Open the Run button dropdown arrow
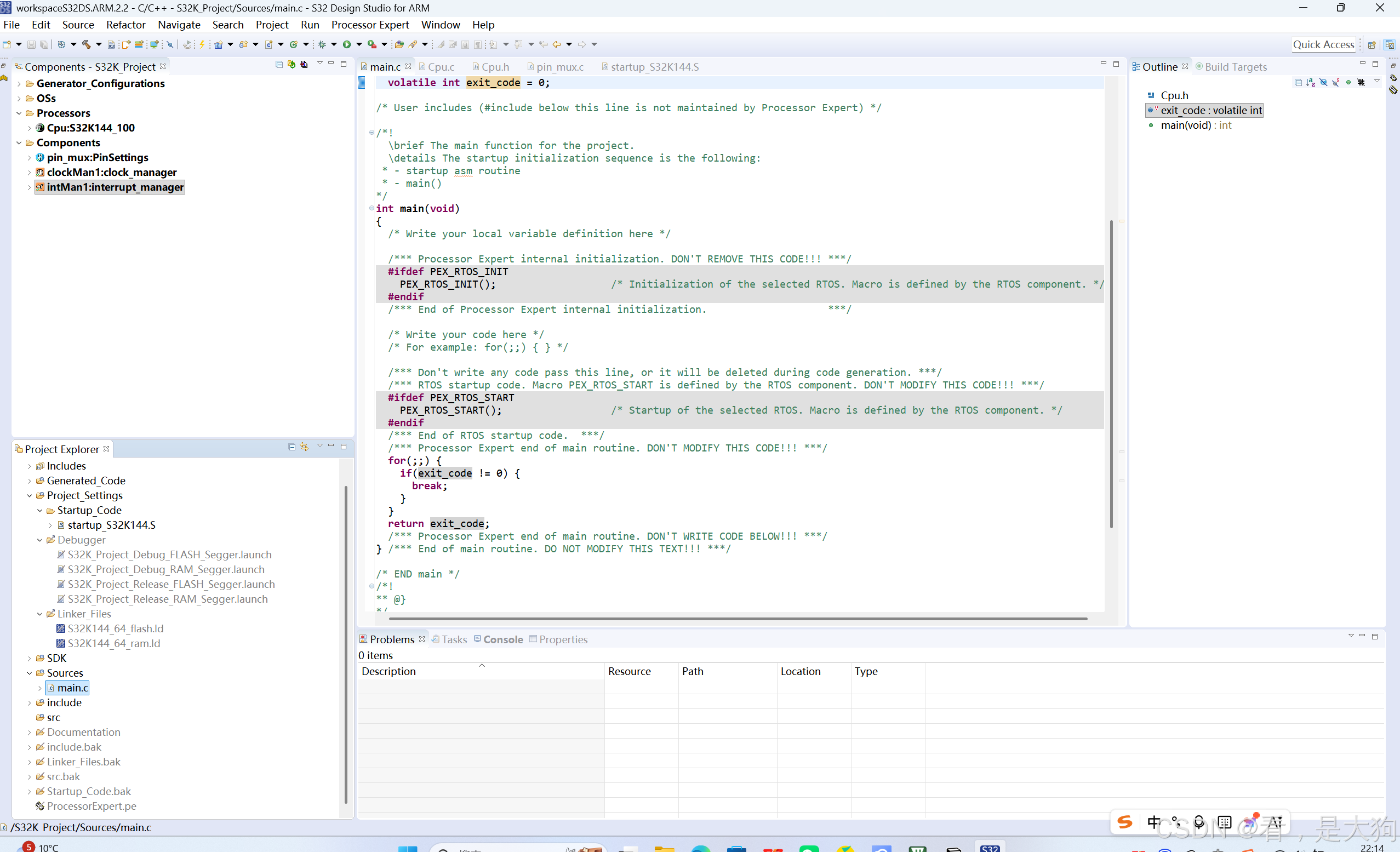Screen dimensions: 1400x852 click(359, 44)
